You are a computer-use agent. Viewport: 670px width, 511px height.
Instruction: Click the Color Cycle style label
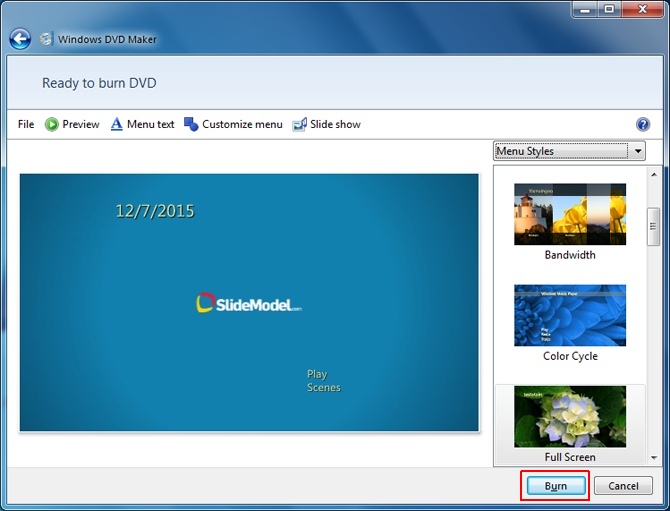coord(570,356)
